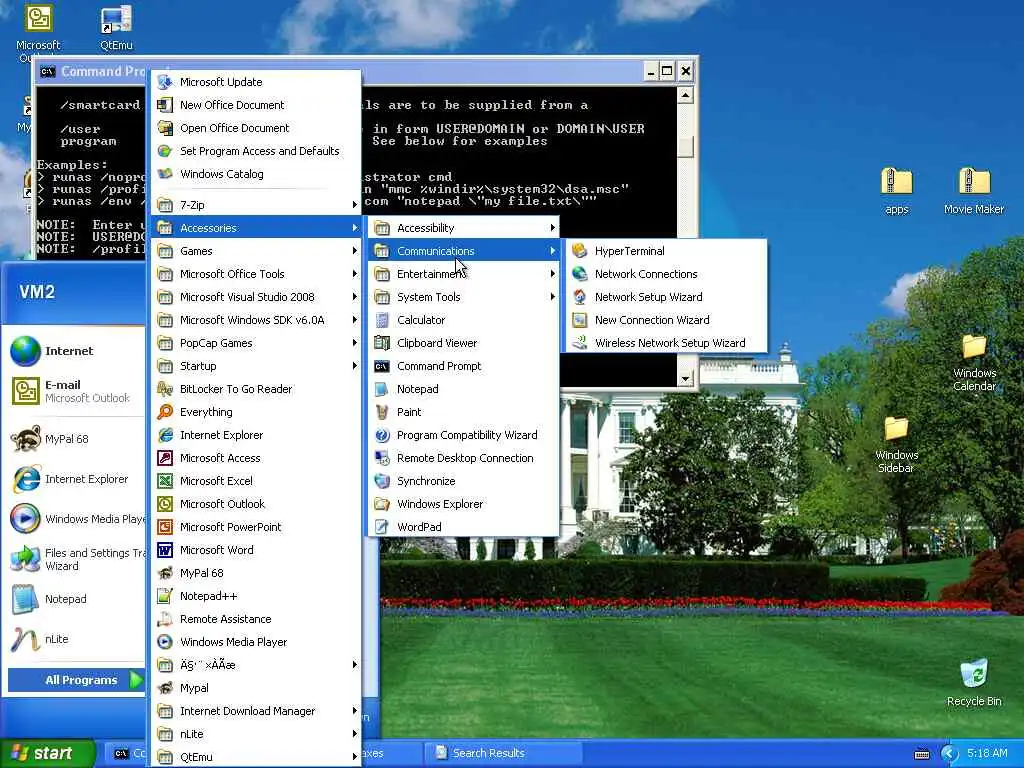Open Remote Assistance
Image resolution: width=1024 pixels, height=768 pixels.
(x=256, y=619)
